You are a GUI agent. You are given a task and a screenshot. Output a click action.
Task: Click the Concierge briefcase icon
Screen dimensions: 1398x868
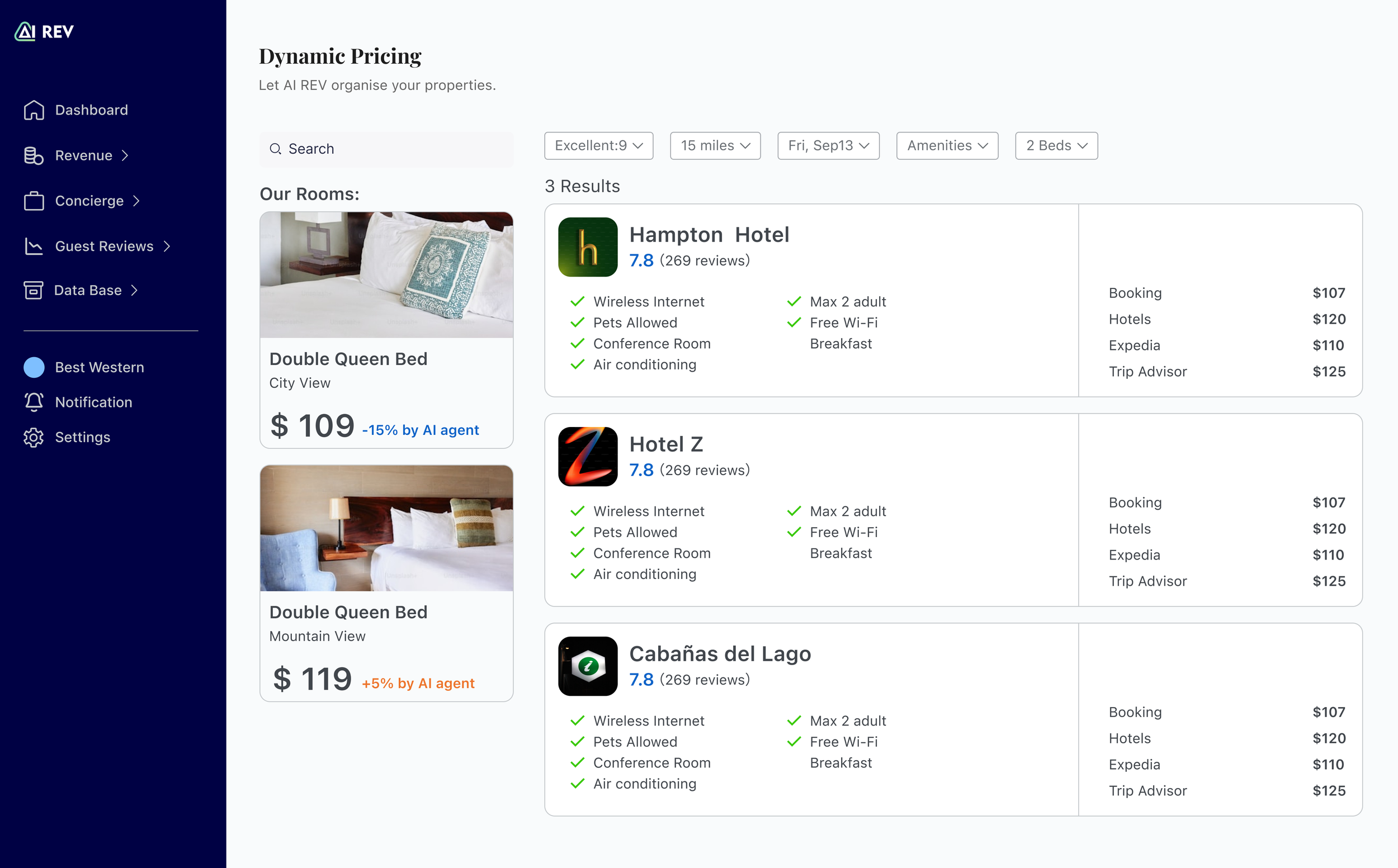[x=34, y=201]
